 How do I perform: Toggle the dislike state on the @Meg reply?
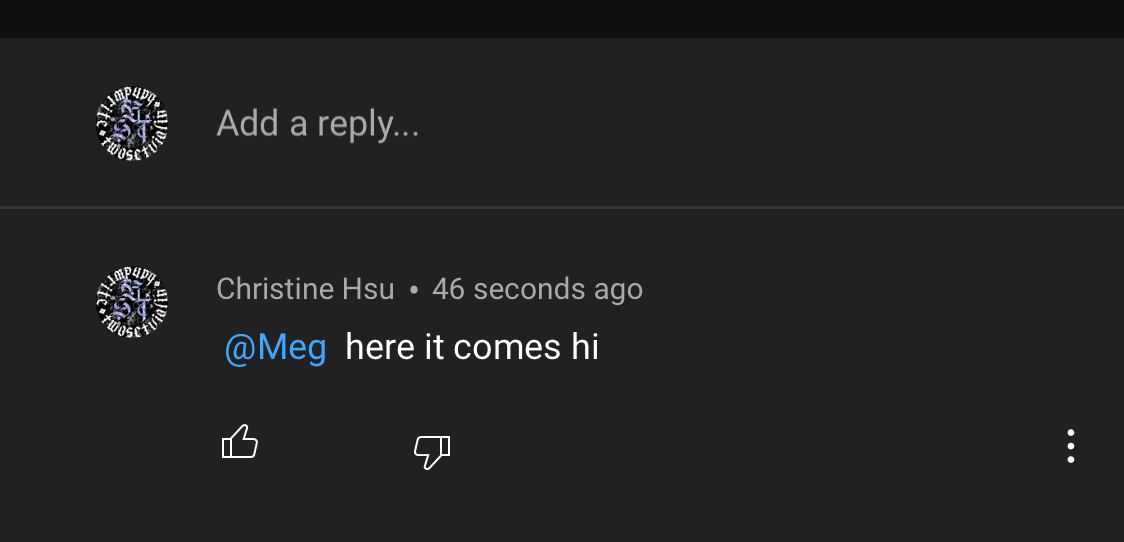point(432,452)
